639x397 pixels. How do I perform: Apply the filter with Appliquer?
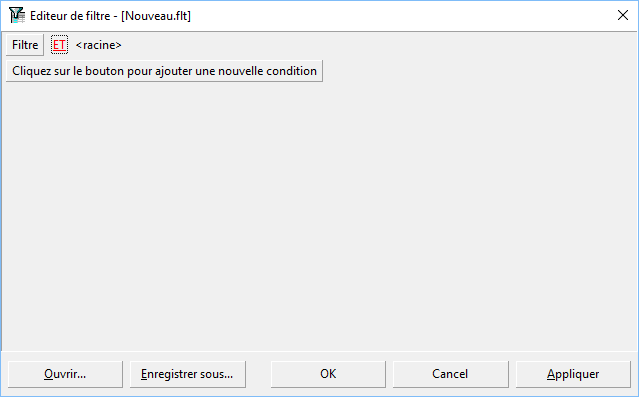573,374
